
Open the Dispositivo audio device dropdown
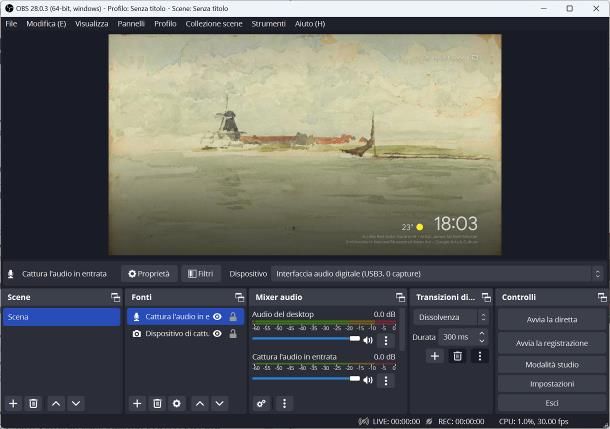point(437,274)
